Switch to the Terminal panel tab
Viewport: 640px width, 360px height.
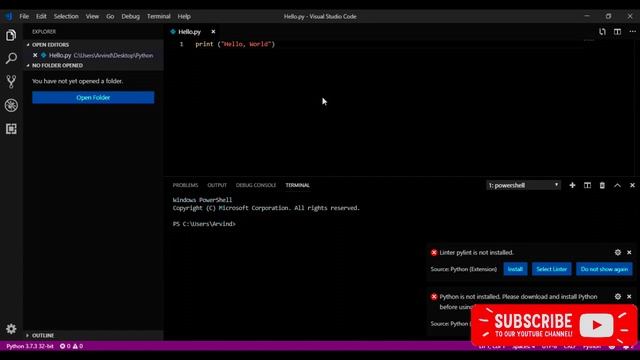(x=298, y=185)
